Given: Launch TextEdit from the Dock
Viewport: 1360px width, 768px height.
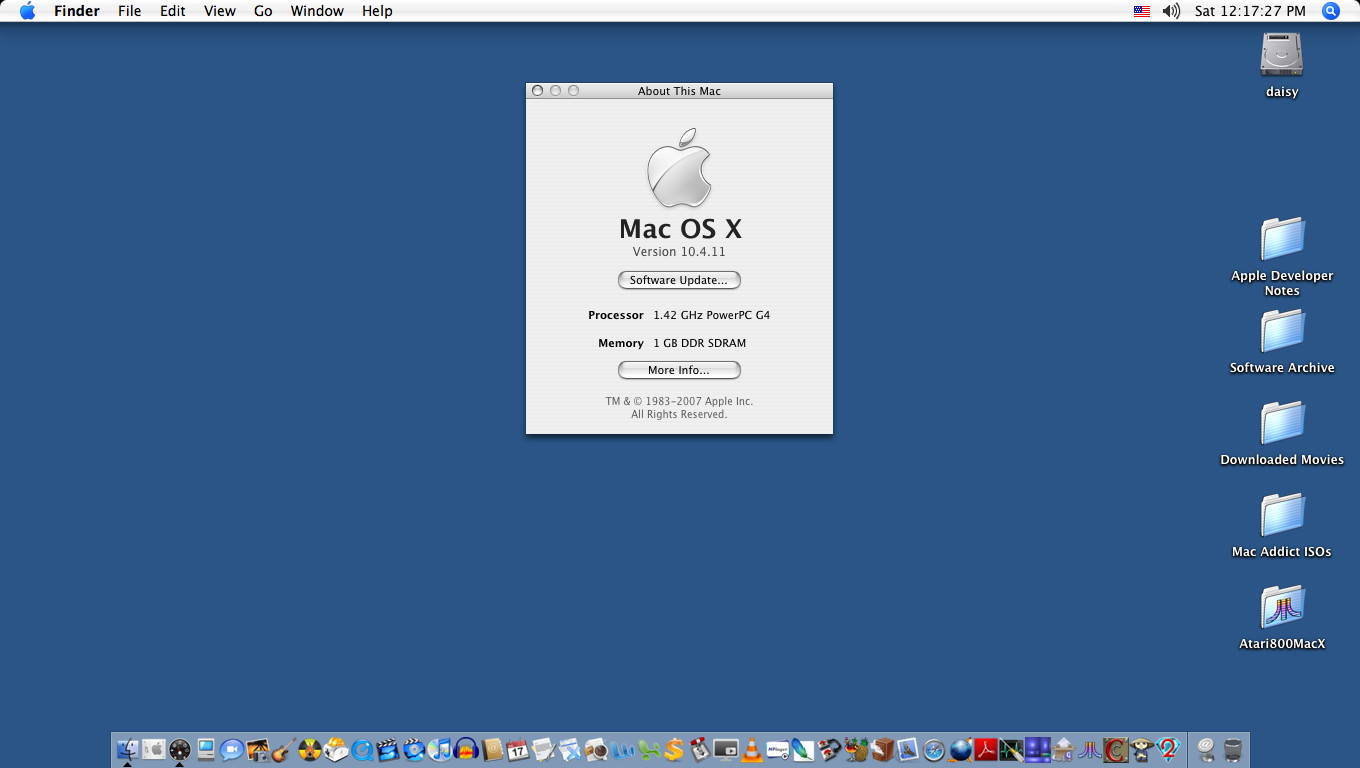Looking at the screenshot, I should [x=544, y=749].
